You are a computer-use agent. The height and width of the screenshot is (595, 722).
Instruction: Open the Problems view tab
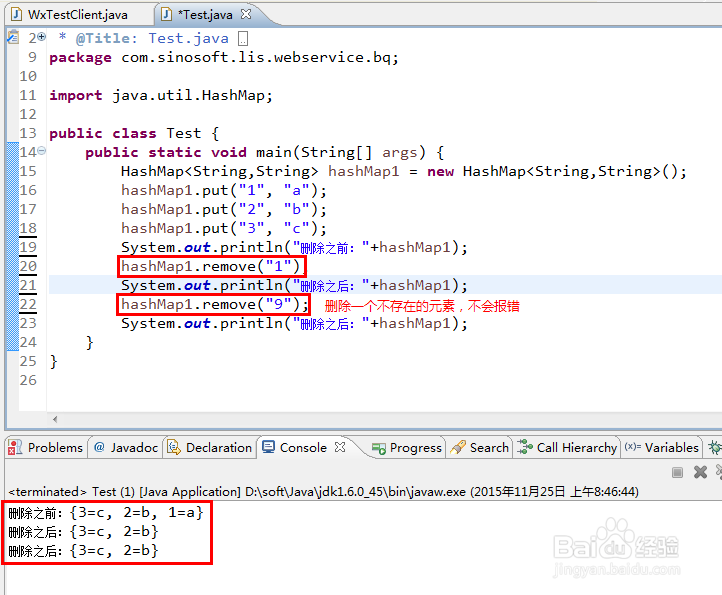(x=46, y=447)
